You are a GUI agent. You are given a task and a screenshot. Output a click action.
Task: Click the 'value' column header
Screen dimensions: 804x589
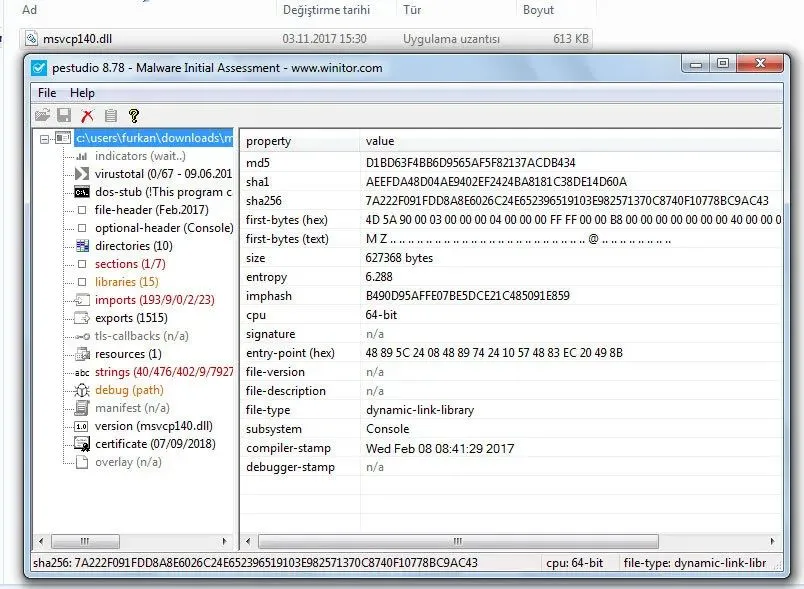pos(380,141)
